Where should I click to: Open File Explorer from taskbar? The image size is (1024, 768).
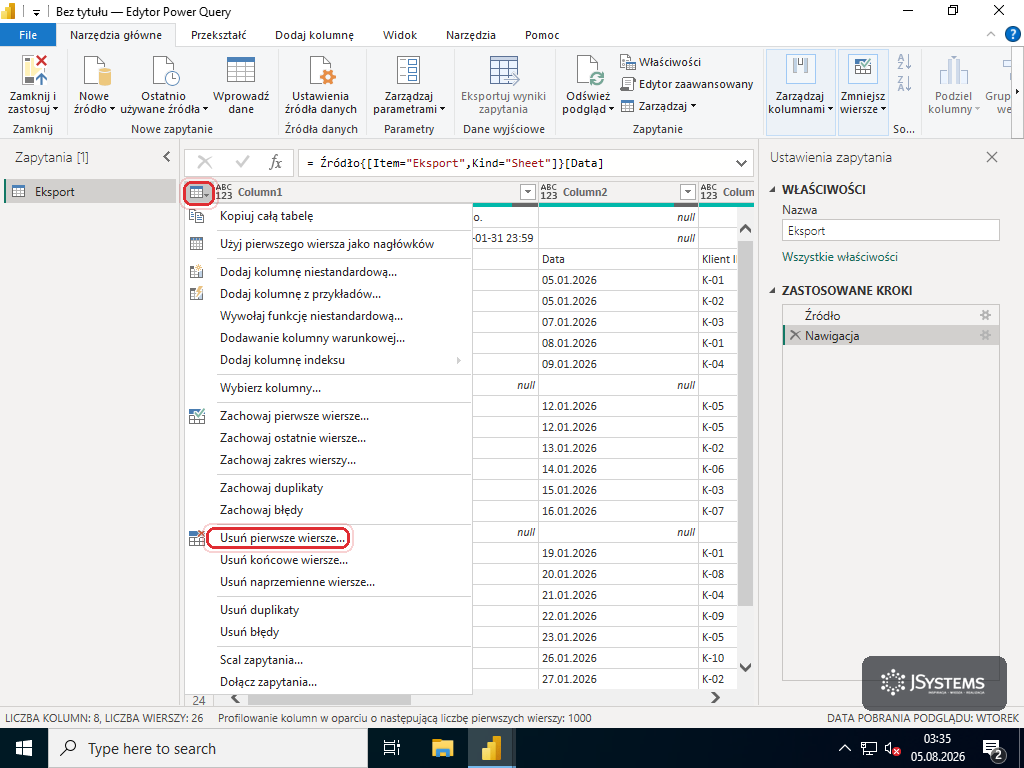click(x=443, y=748)
